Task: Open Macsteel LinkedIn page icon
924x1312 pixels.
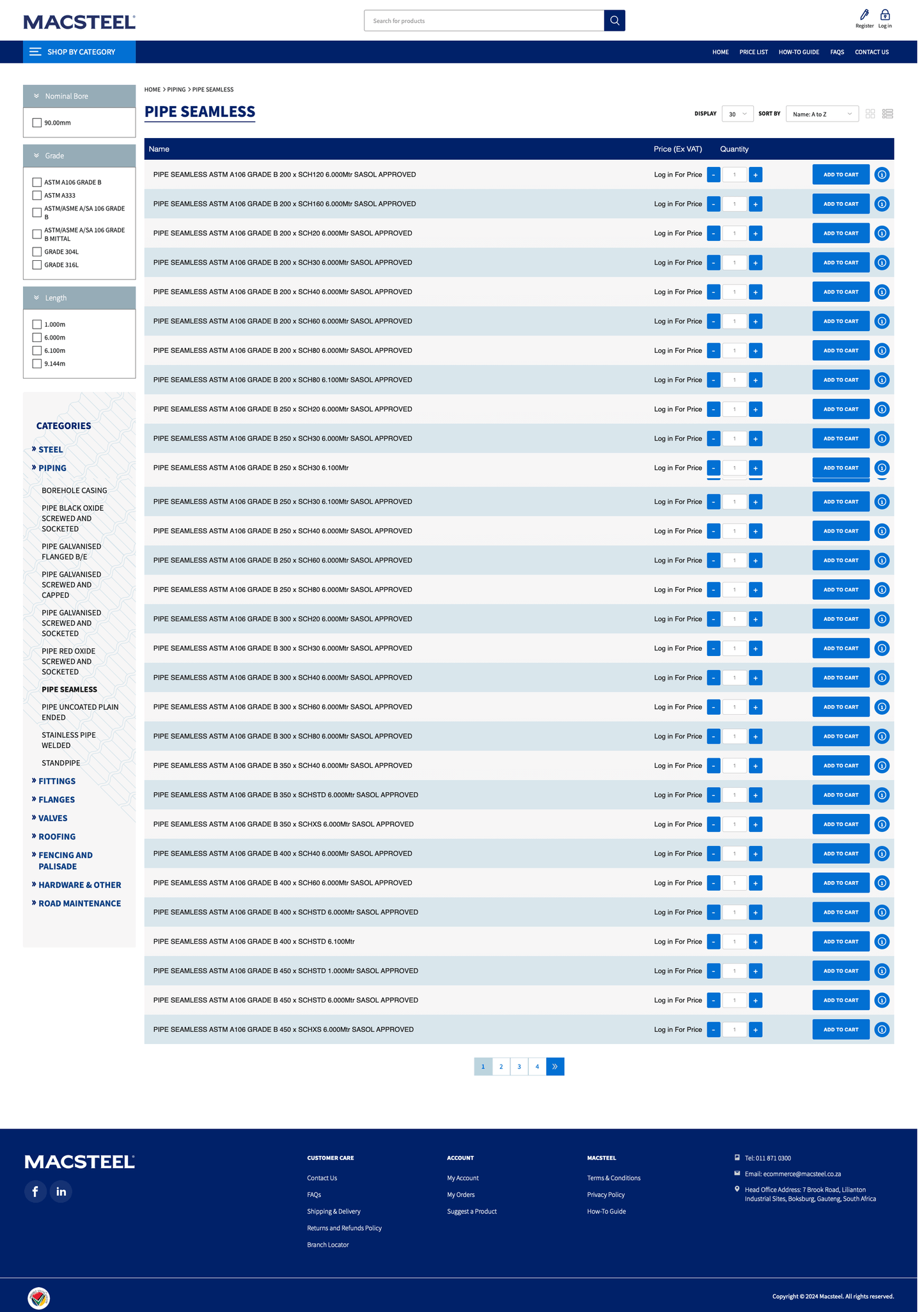Action: (61, 1191)
